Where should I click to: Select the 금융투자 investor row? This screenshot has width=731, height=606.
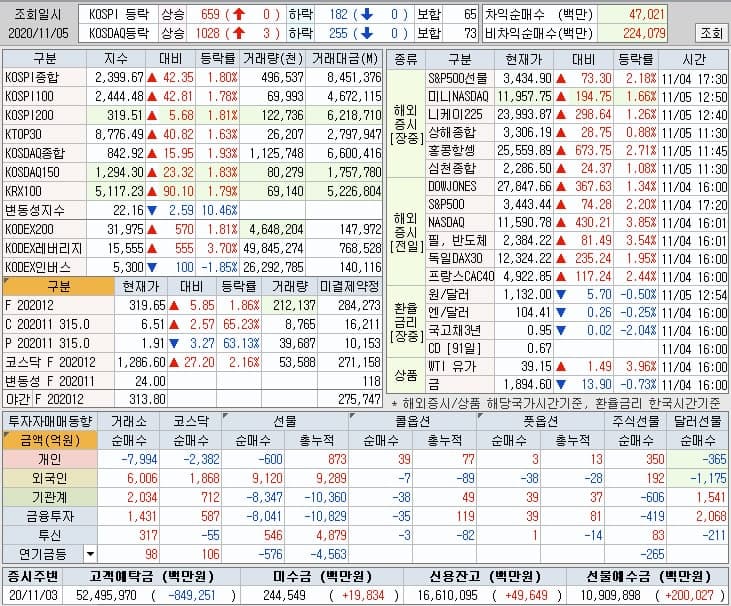(365, 516)
